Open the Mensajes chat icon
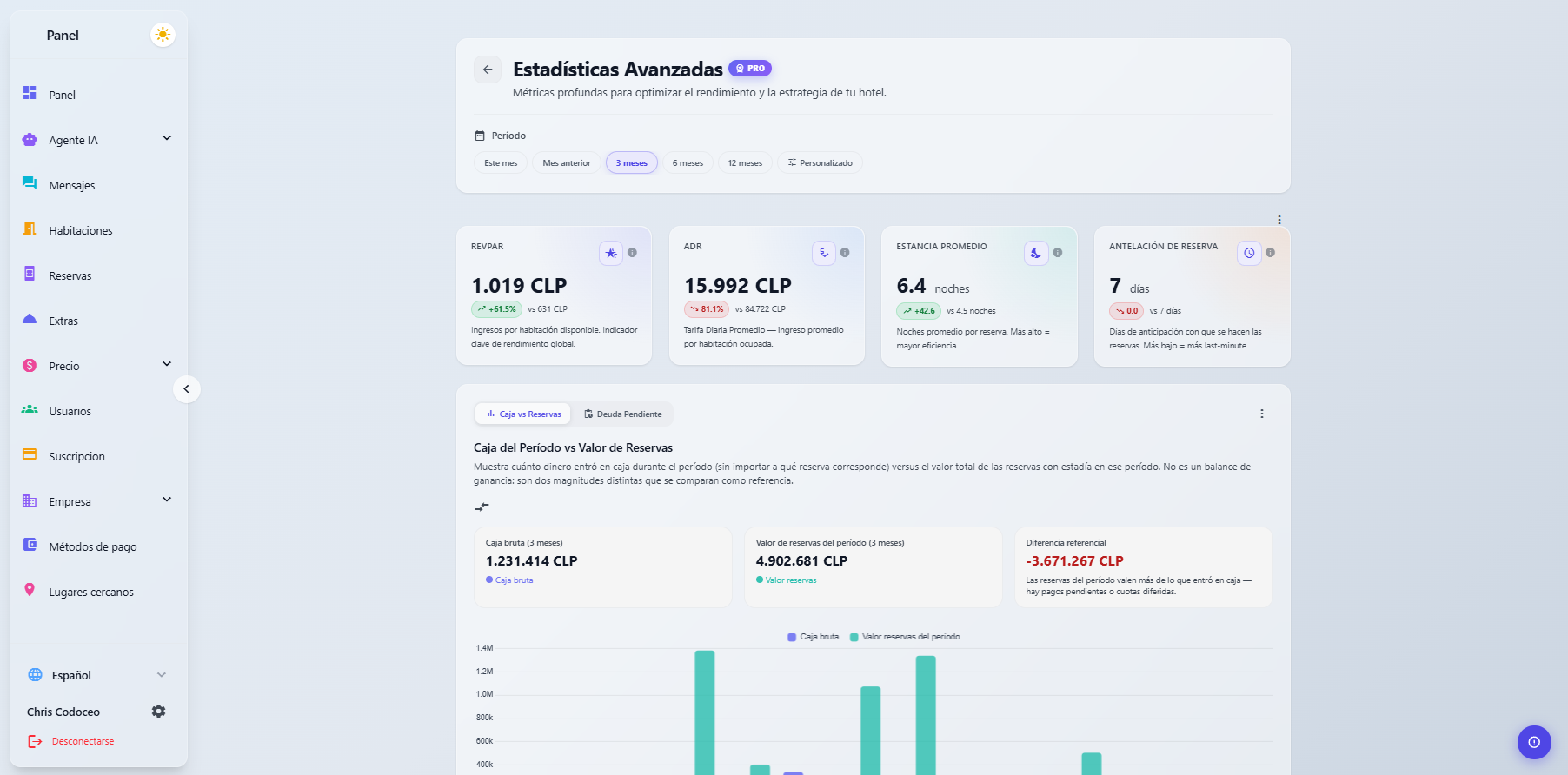The width and height of the screenshot is (1568, 775). point(30,183)
